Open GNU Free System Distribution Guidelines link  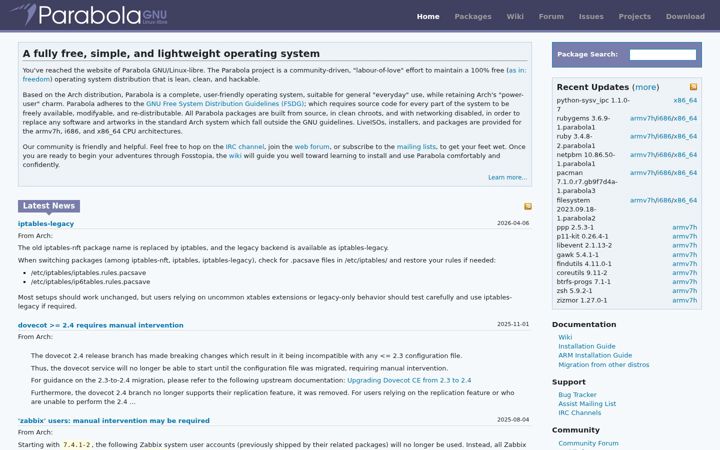(x=225, y=104)
